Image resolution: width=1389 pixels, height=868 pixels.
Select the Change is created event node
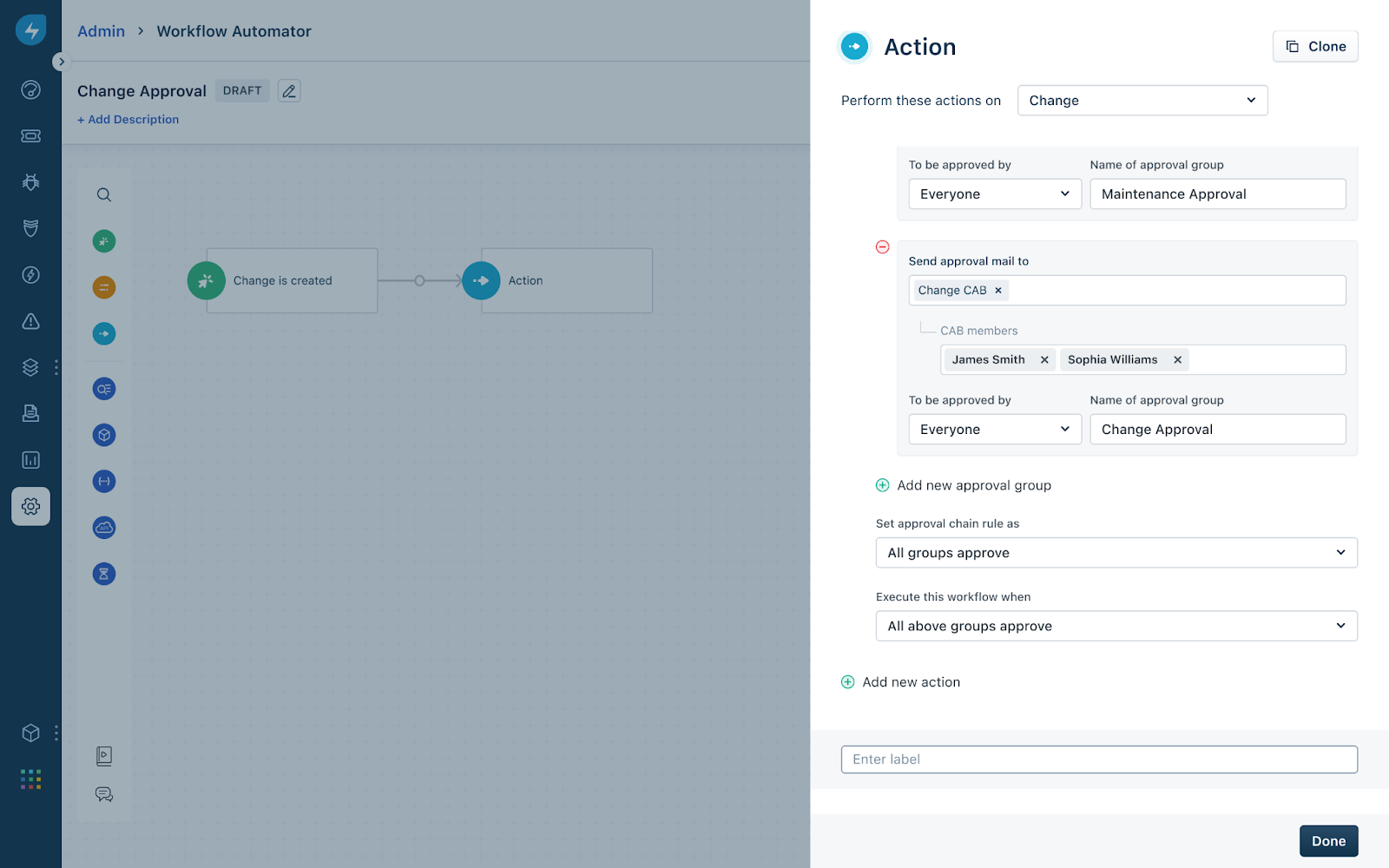(282, 280)
